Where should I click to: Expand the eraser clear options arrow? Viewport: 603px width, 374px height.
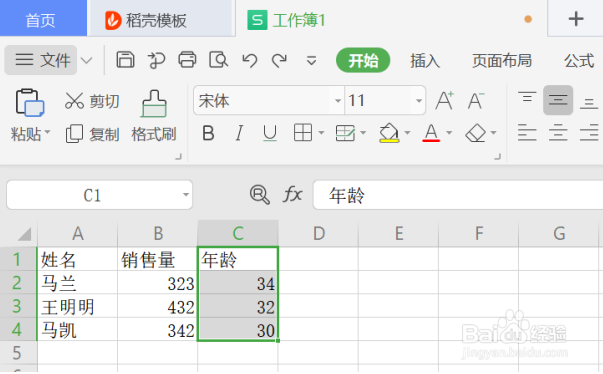point(493,133)
